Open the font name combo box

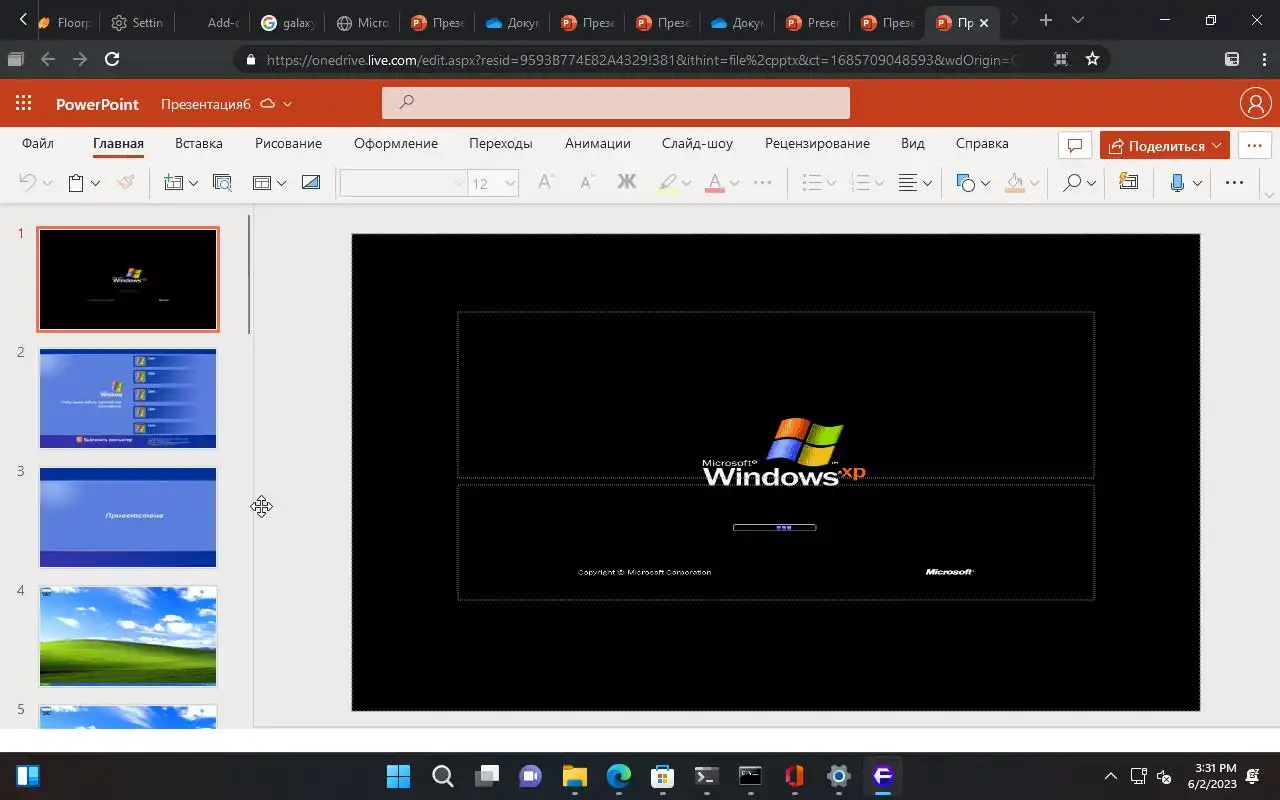pos(403,182)
